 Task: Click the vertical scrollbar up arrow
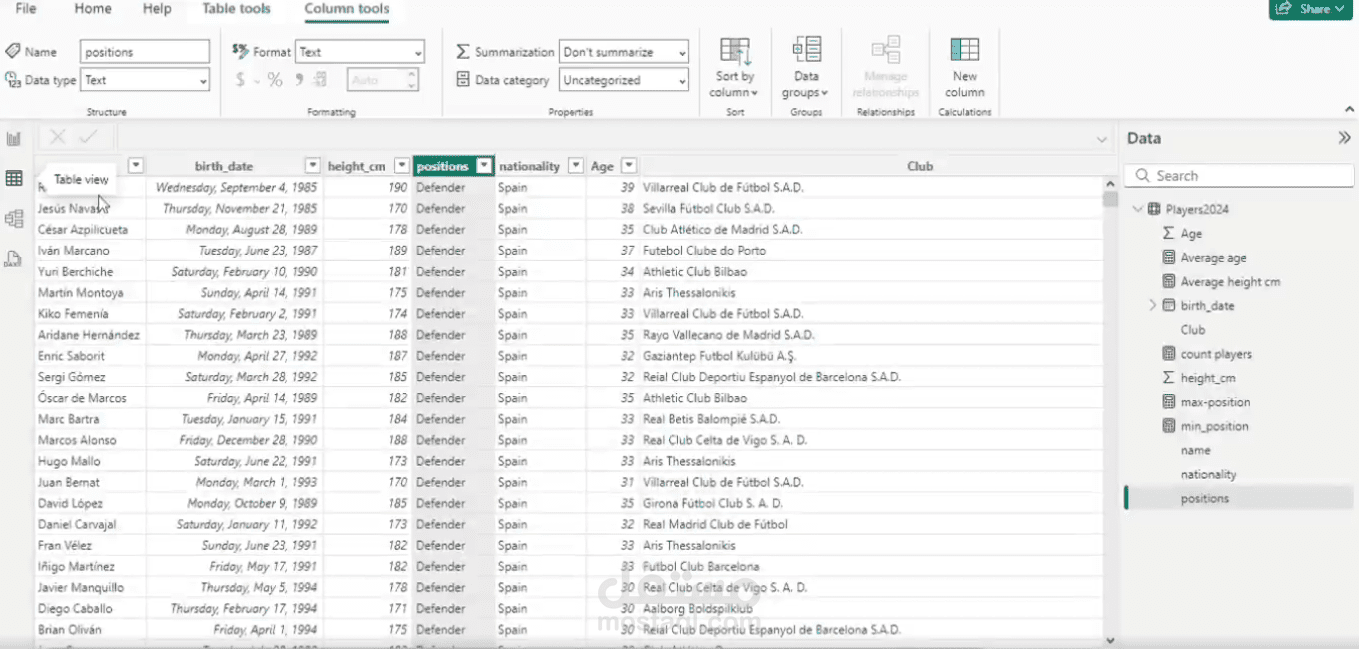pos(1110,184)
